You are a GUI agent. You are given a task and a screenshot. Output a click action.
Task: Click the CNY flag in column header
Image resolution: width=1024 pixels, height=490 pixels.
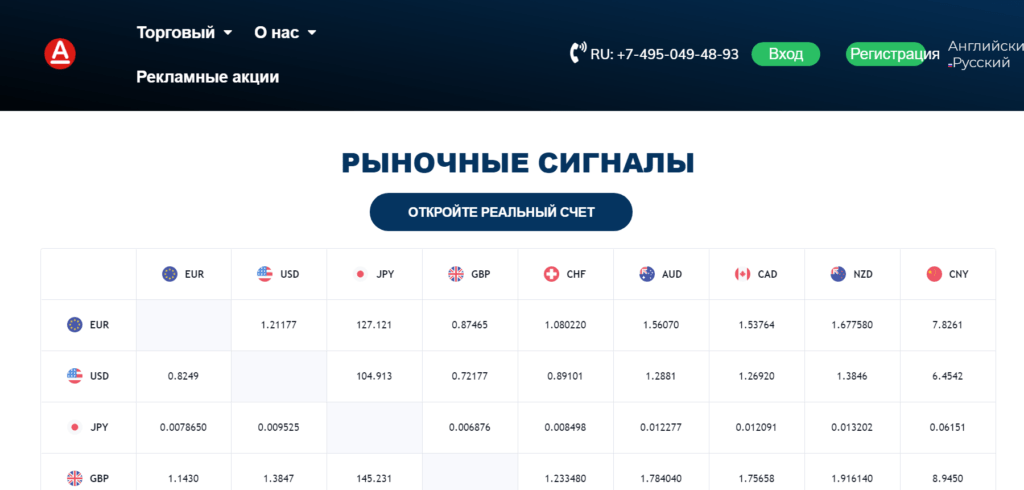[x=934, y=274]
